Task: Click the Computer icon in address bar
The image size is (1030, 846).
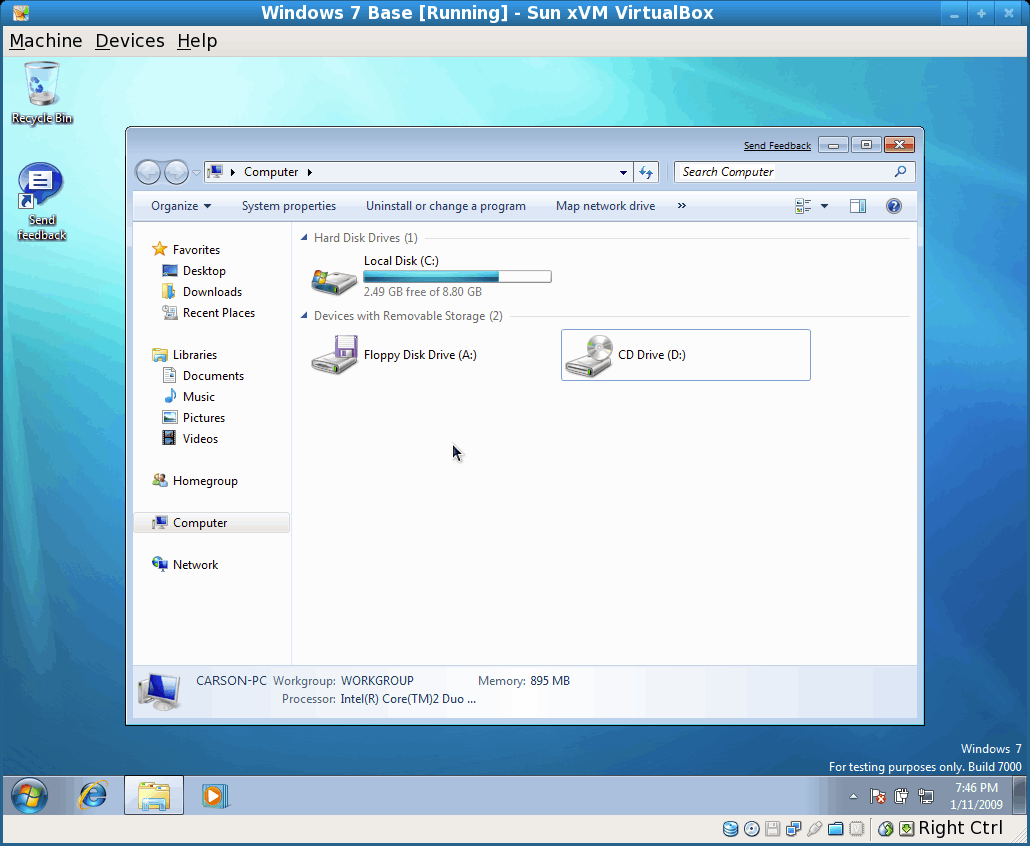Action: tap(215, 172)
